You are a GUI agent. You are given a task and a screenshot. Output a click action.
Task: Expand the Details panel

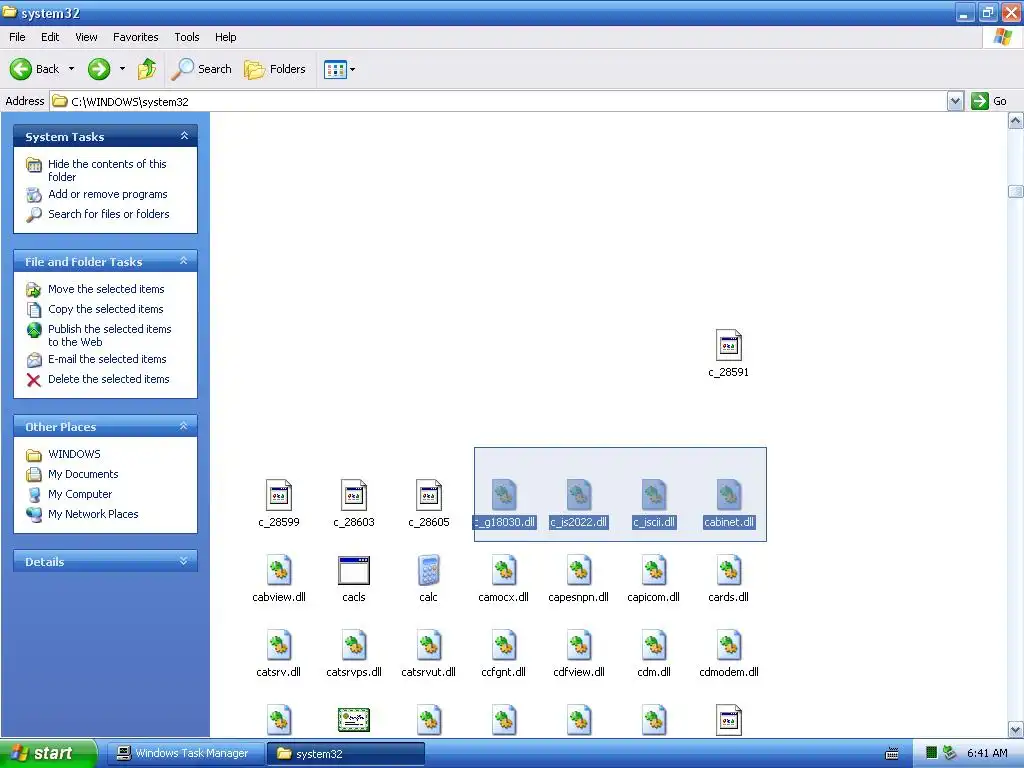[x=184, y=561]
